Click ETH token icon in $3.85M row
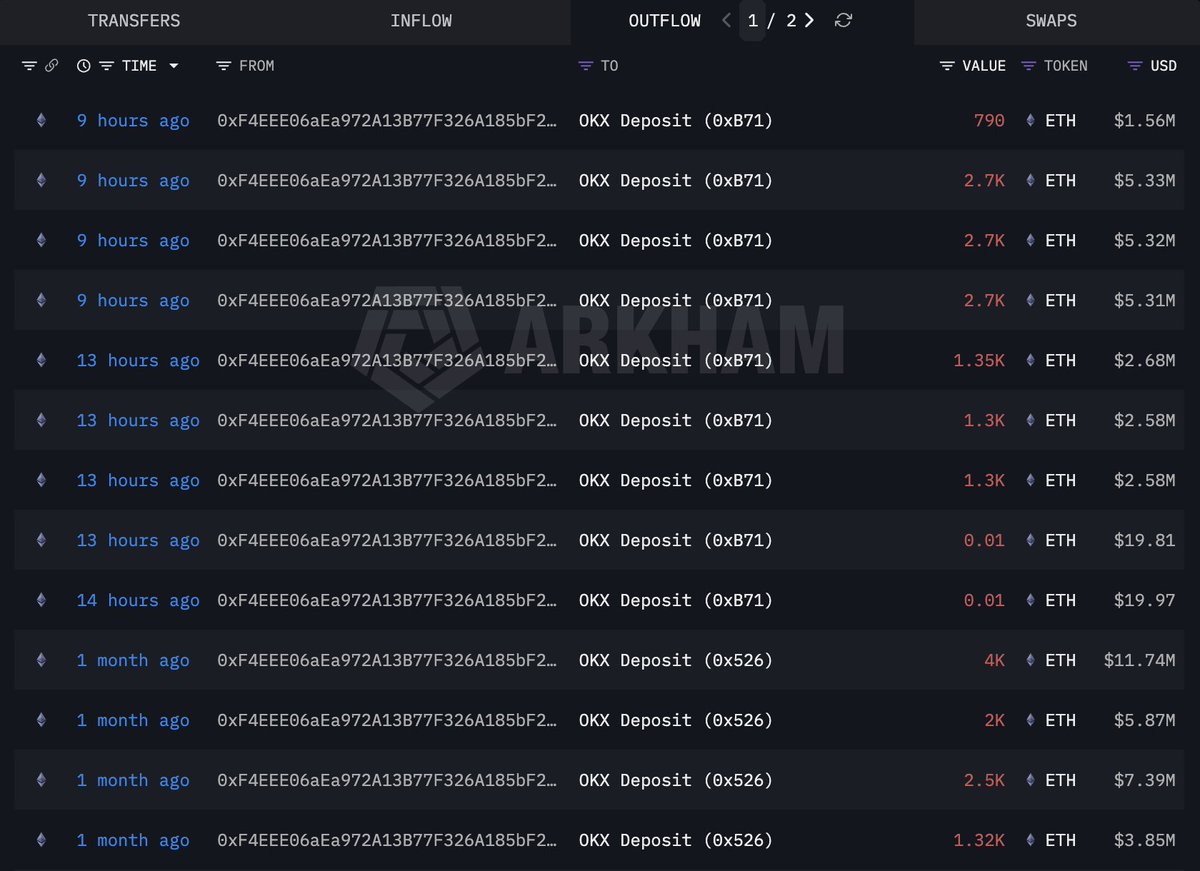Screen dimensions: 1200x871 pyautogui.click(x=1031, y=840)
